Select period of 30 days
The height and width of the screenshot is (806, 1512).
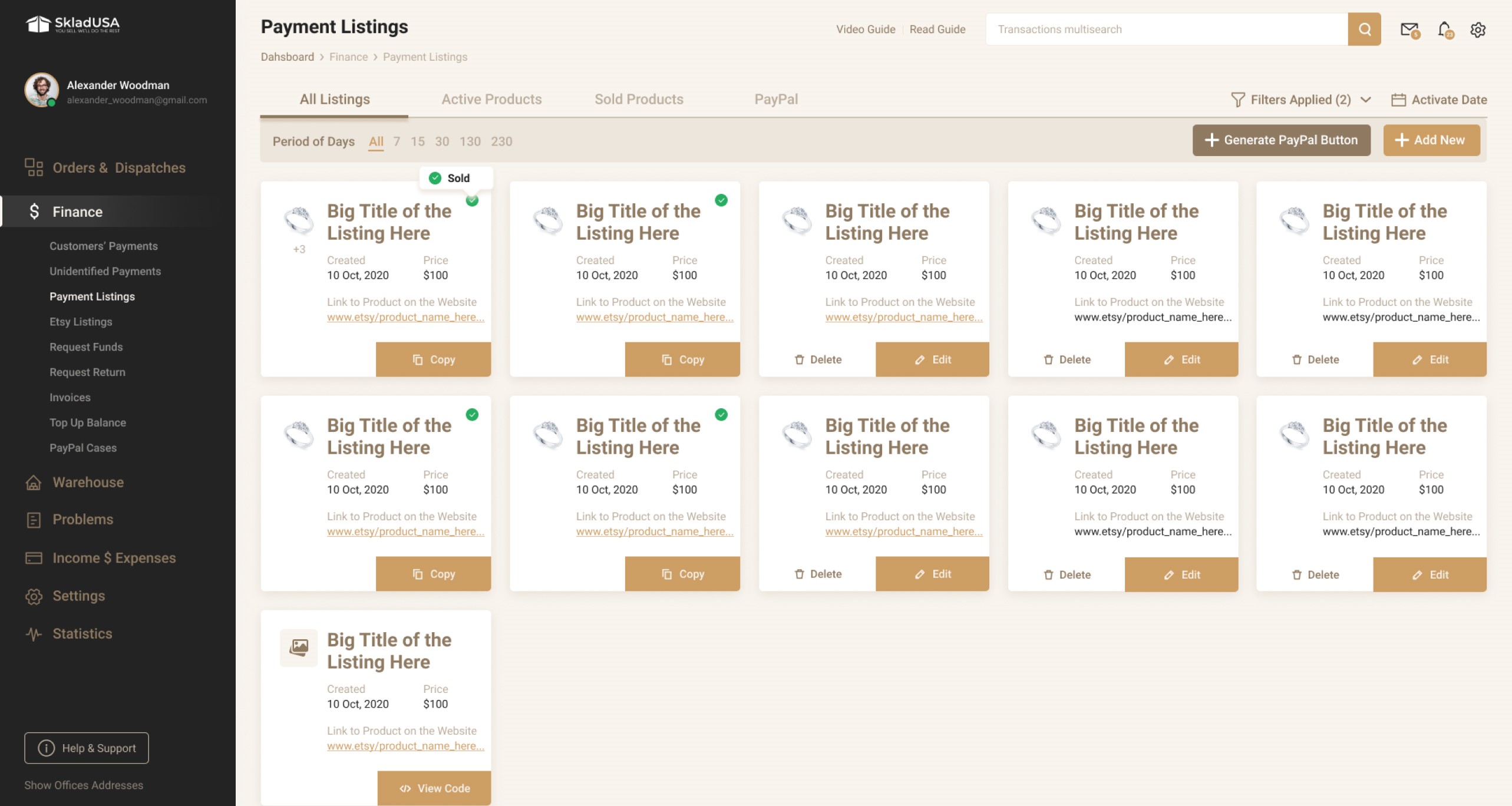coord(442,141)
